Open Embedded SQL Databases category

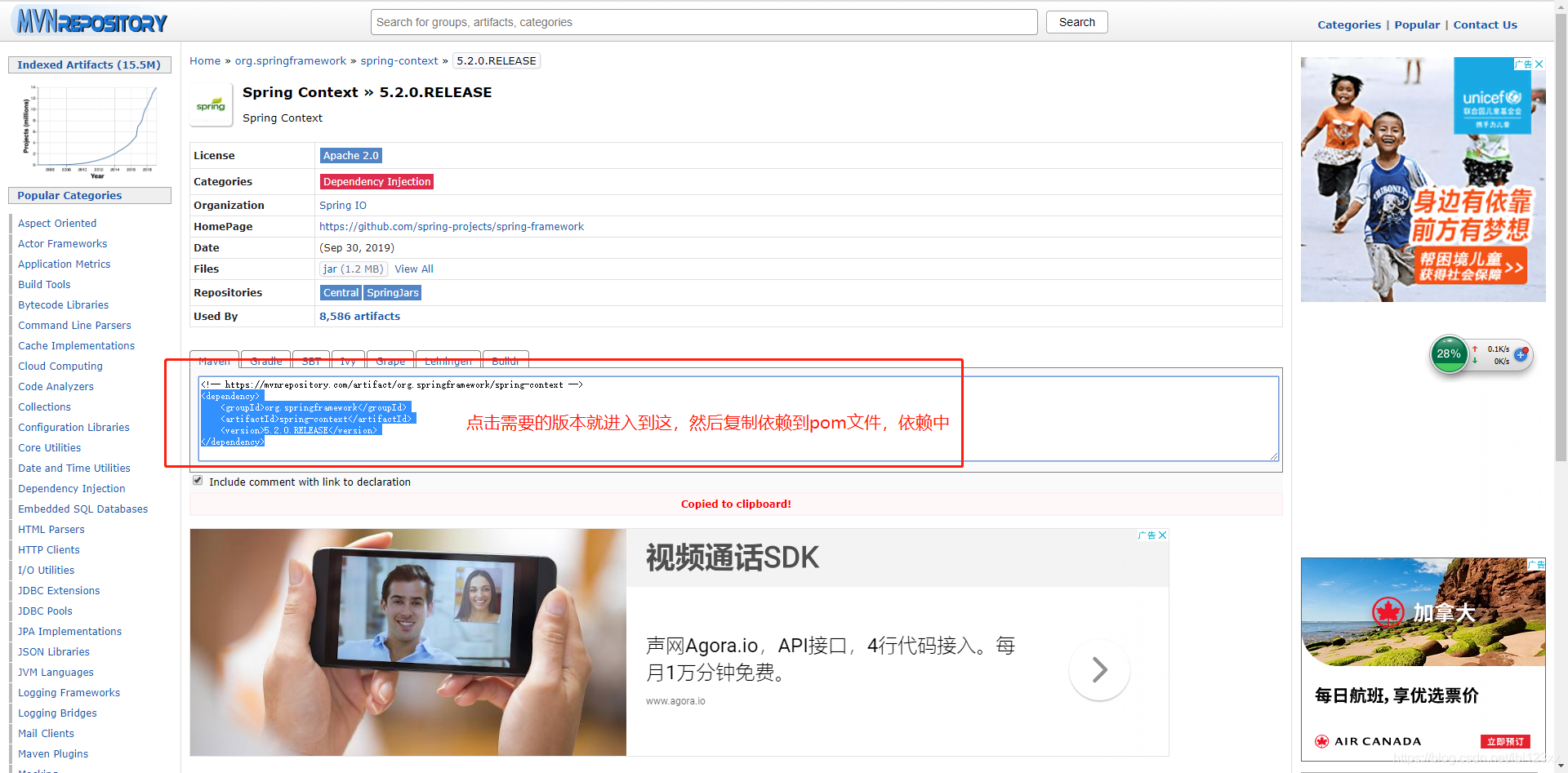[83, 509]
